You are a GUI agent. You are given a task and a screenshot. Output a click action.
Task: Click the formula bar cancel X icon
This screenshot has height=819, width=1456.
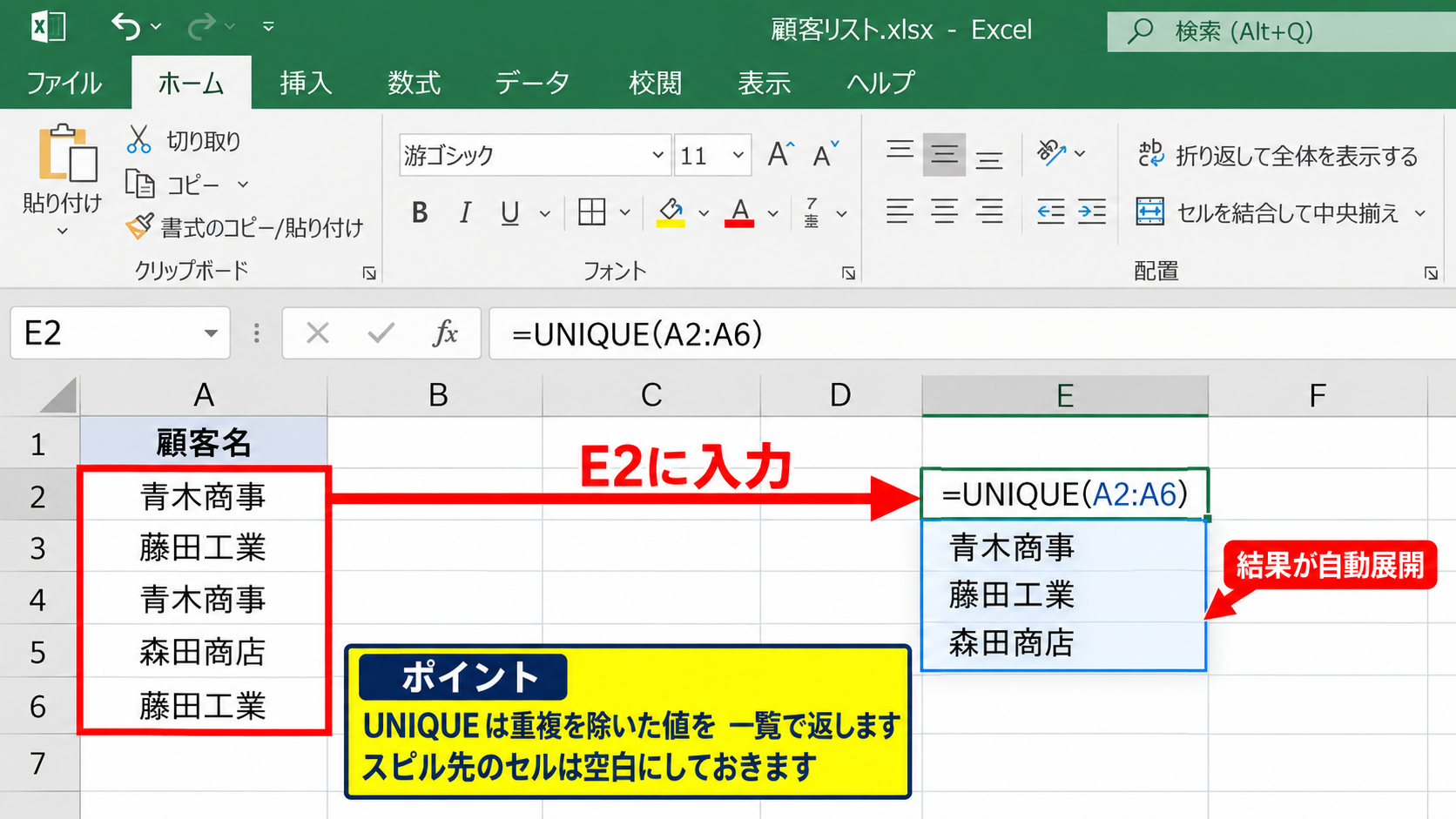pos(318,332)
